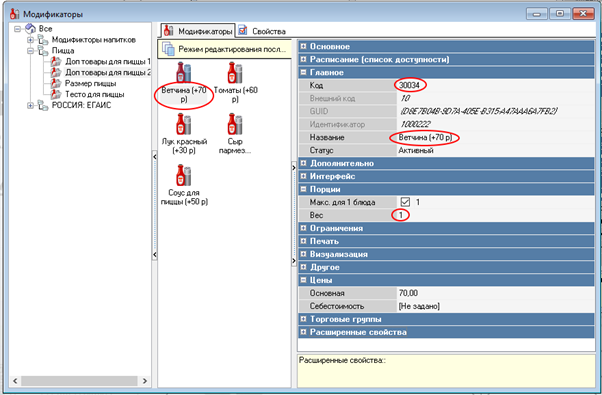Switch to the Модификаторы tab
602x395 pixels.
click(x=198, y=31)
